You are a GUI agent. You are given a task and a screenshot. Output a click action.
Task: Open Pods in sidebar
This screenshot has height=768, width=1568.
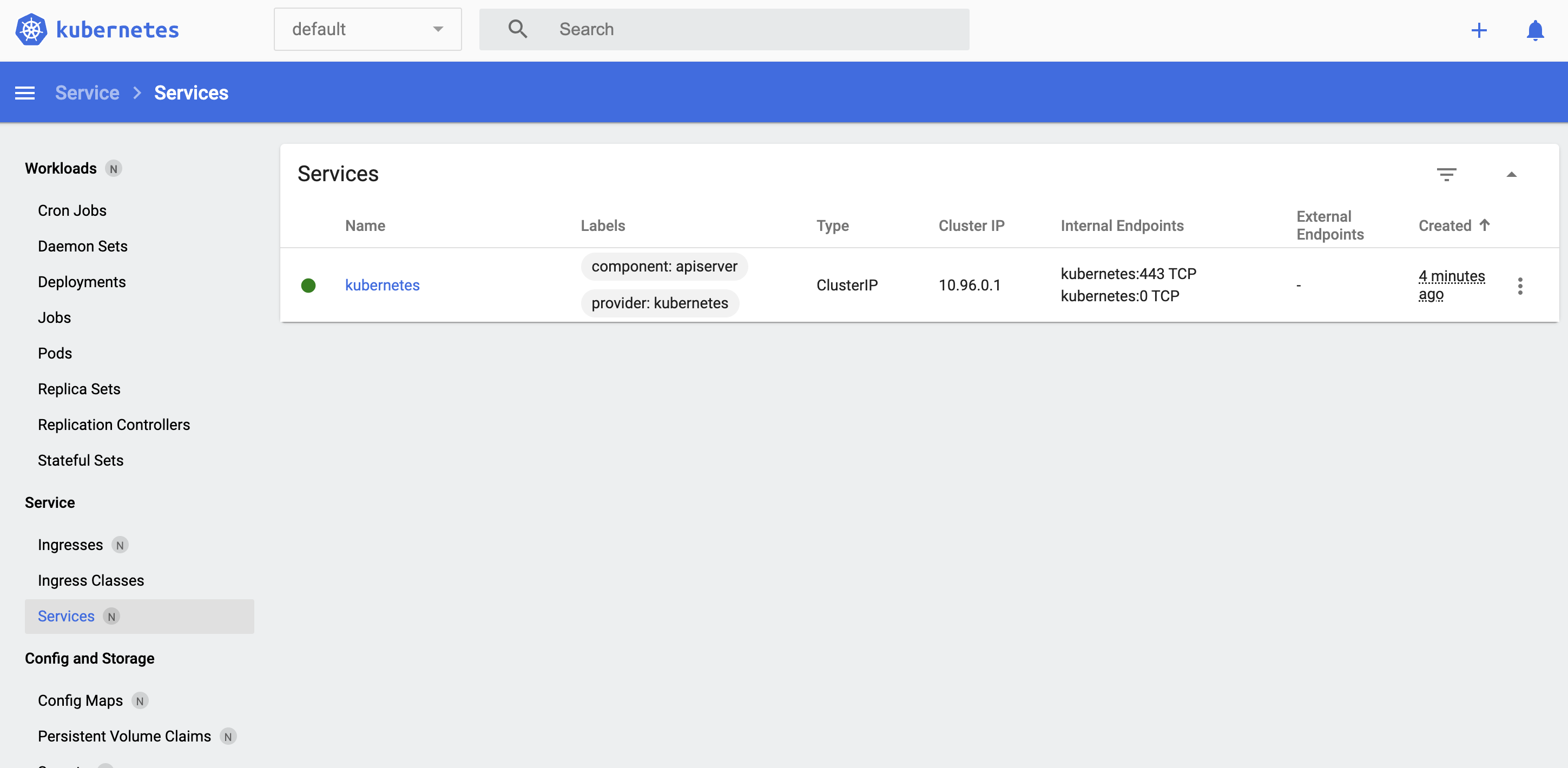(55, 354)
